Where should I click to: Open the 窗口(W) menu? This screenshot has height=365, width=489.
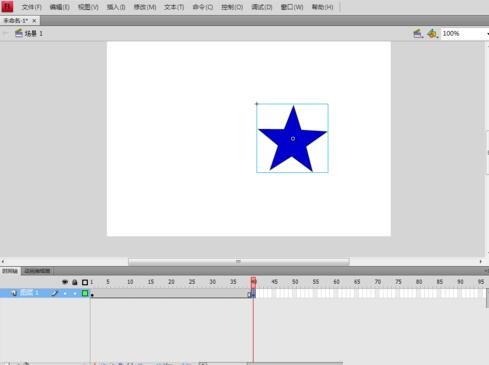click(292, 7)
